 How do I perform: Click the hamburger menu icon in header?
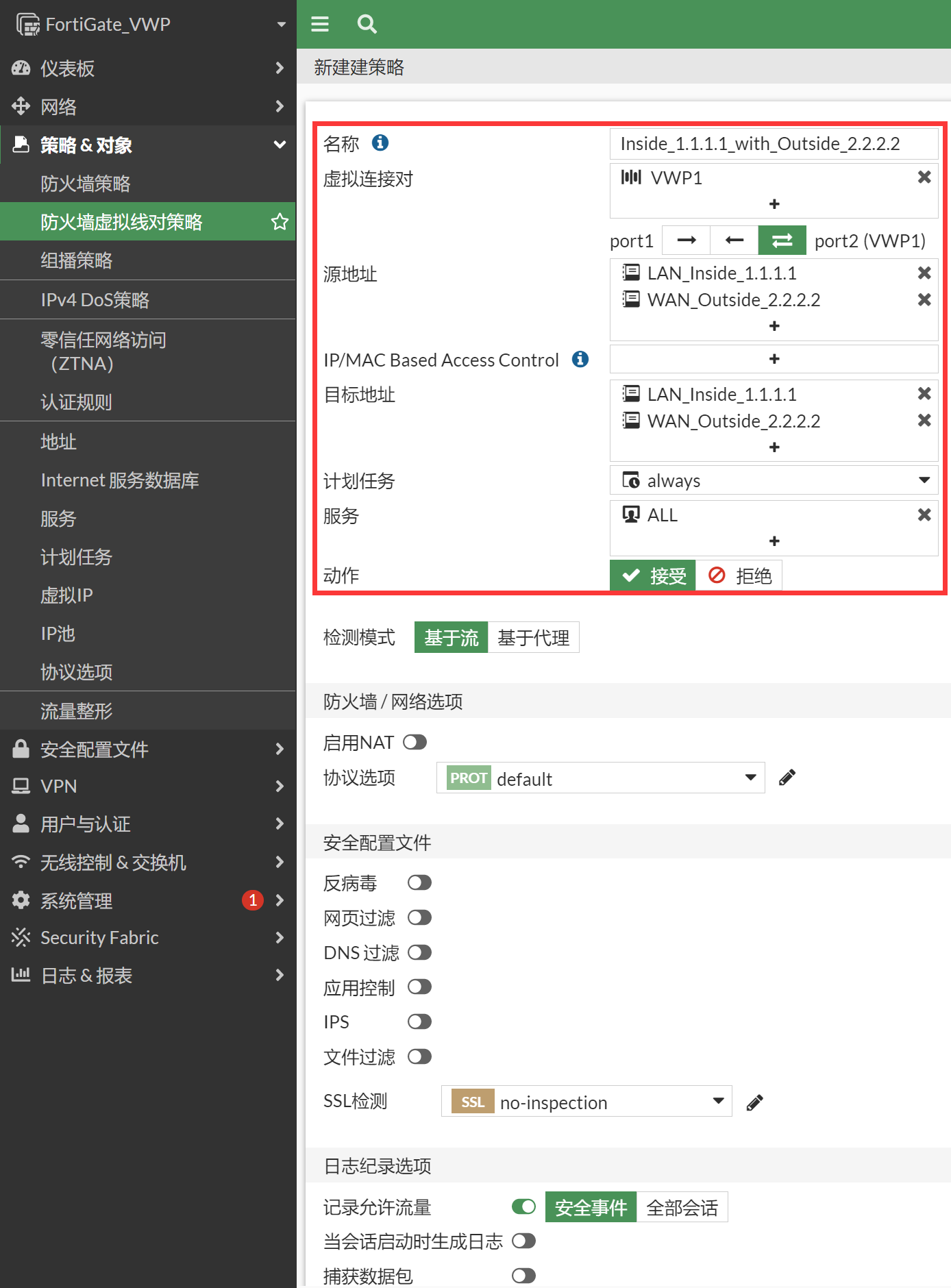point(320,25)
